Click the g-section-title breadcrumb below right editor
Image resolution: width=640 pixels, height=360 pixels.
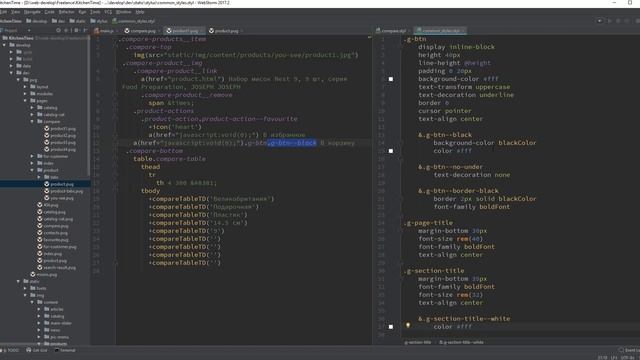click(x=417, y=342)
